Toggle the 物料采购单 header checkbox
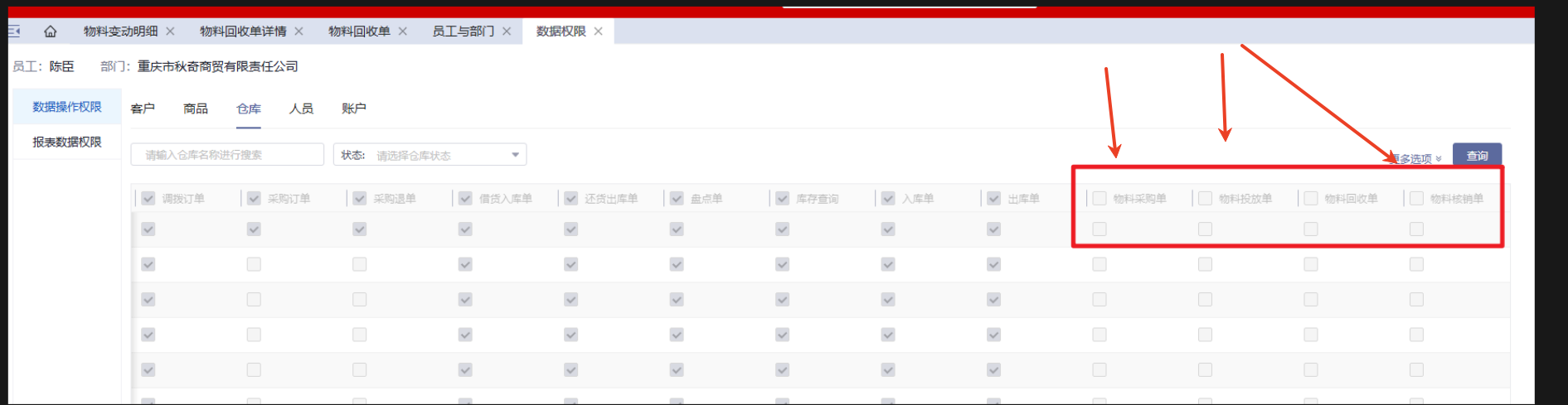Image resolution: width=1568 pixels, height=405 pixels. (x=1100, y=199)
